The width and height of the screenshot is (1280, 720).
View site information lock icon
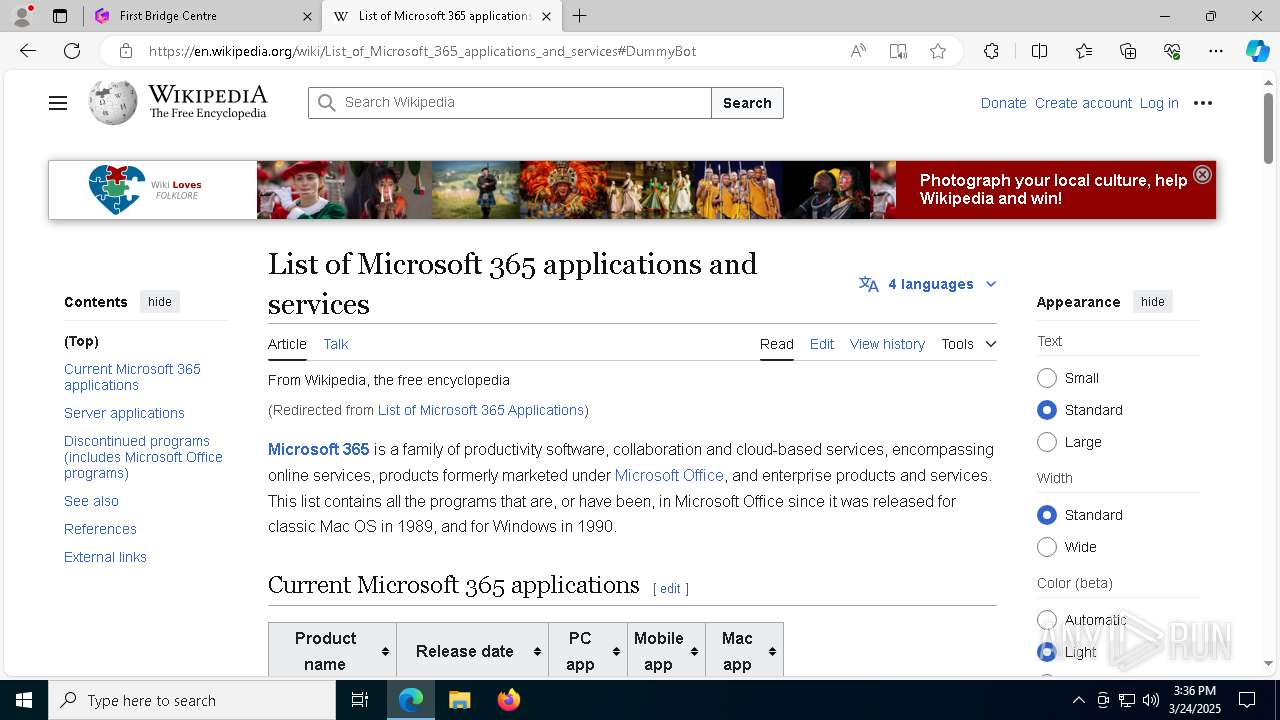[125, 51]
